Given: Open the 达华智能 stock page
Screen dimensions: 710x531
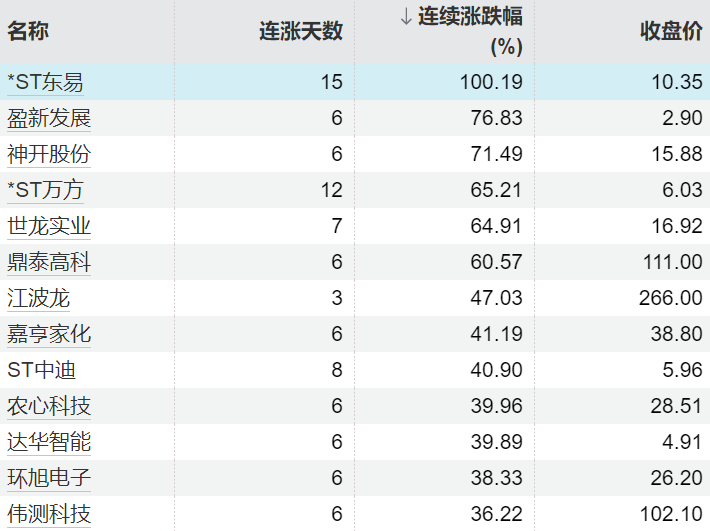Looking at the screenshot, I should pyautogui.click(x=49, y=442).
